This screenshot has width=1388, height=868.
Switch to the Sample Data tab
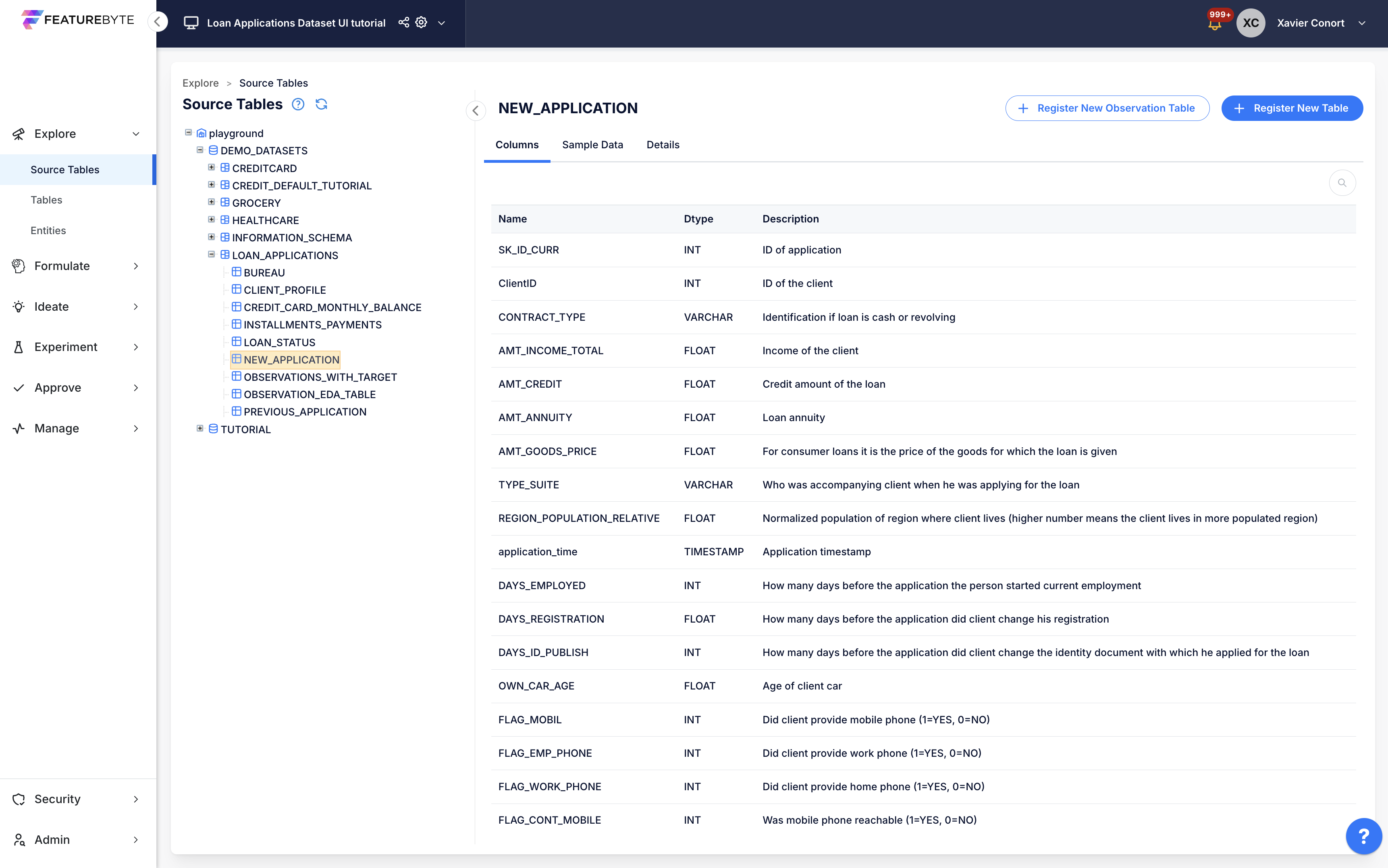click(592, 145)
